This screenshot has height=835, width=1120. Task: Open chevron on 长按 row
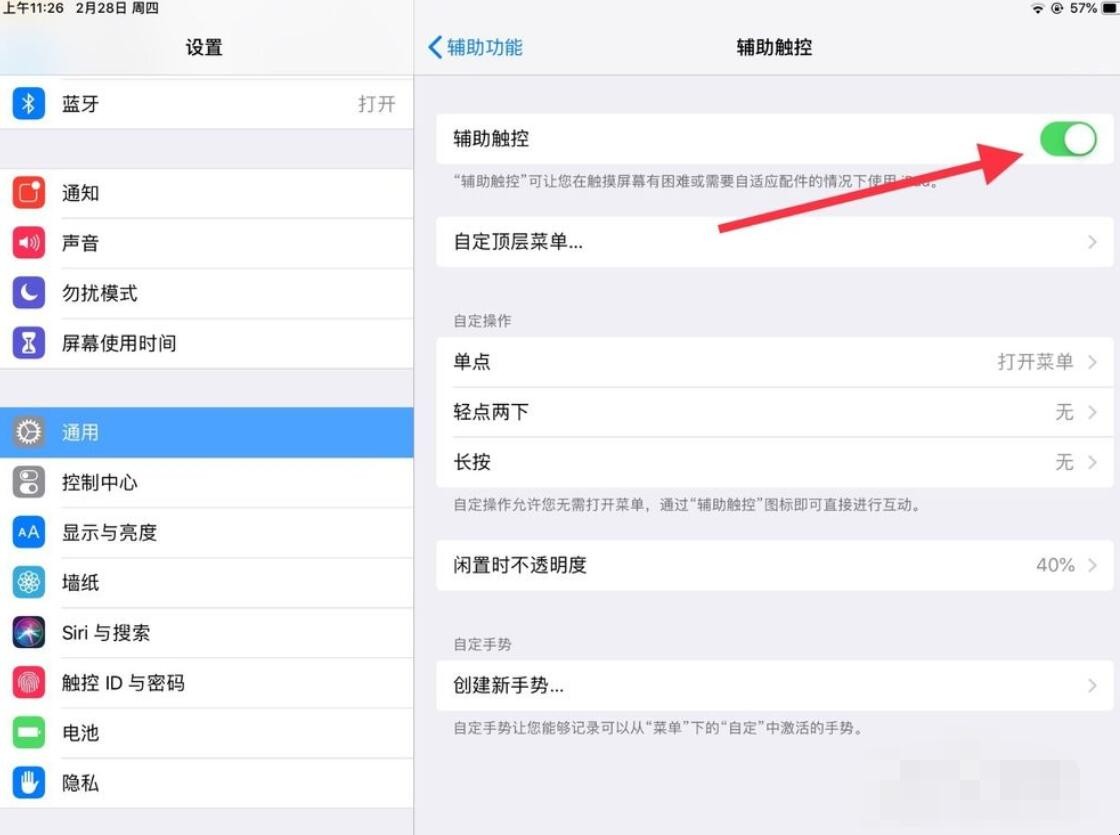pyautogui.click(x=1092, y=462)
